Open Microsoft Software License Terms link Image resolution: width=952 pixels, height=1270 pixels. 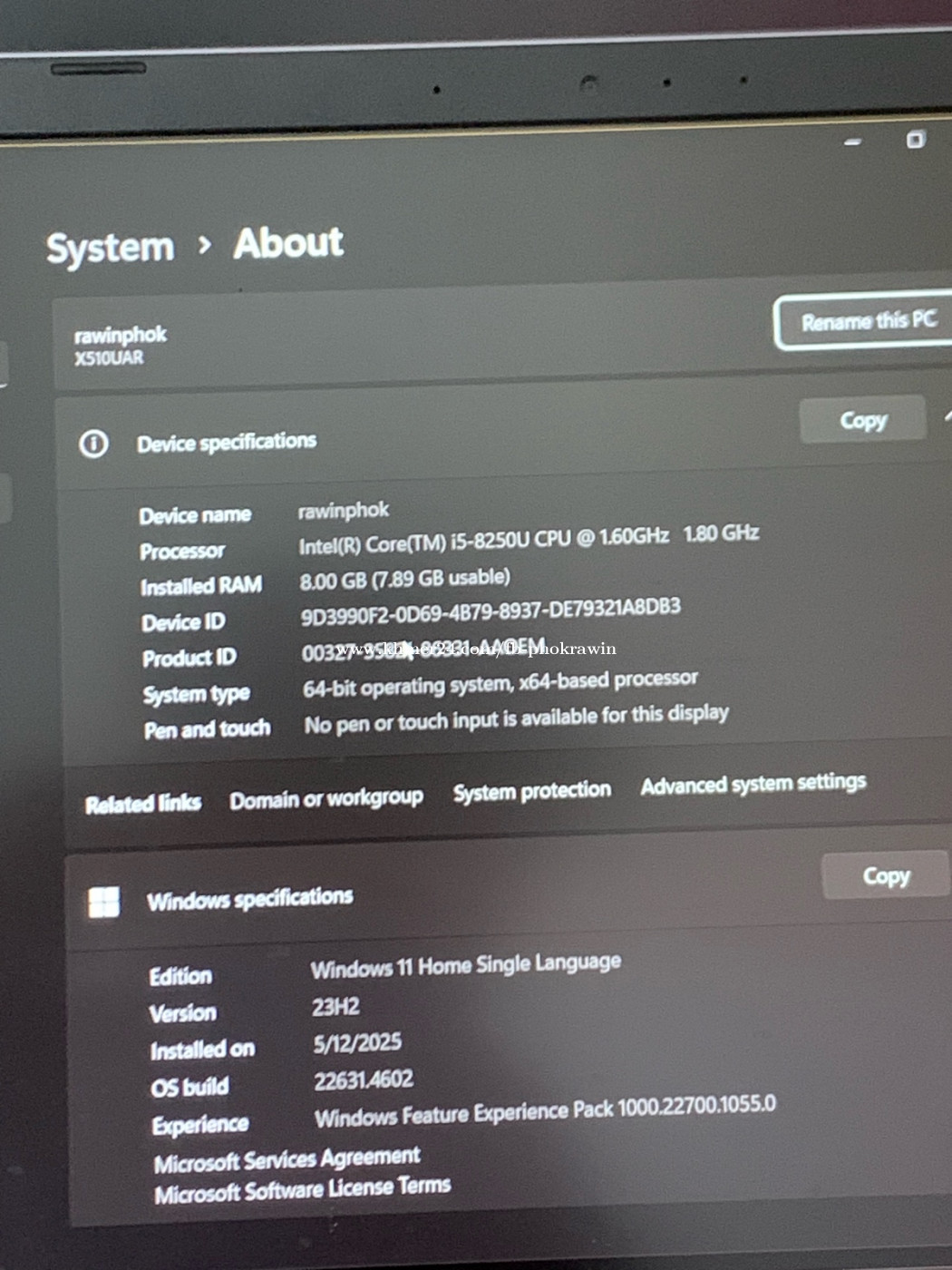(x=302, y=1190)
